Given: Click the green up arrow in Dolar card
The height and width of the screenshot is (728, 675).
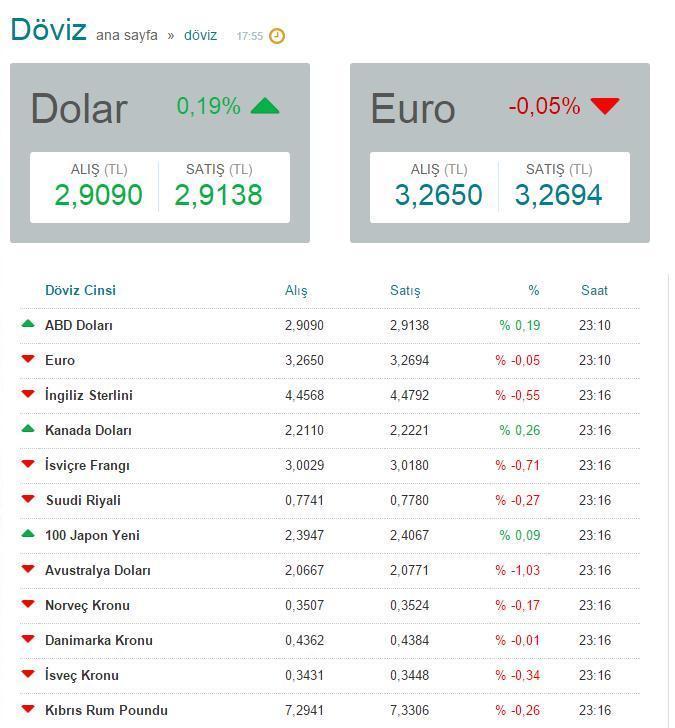Looking at the screenshot, I should (264, 106).
